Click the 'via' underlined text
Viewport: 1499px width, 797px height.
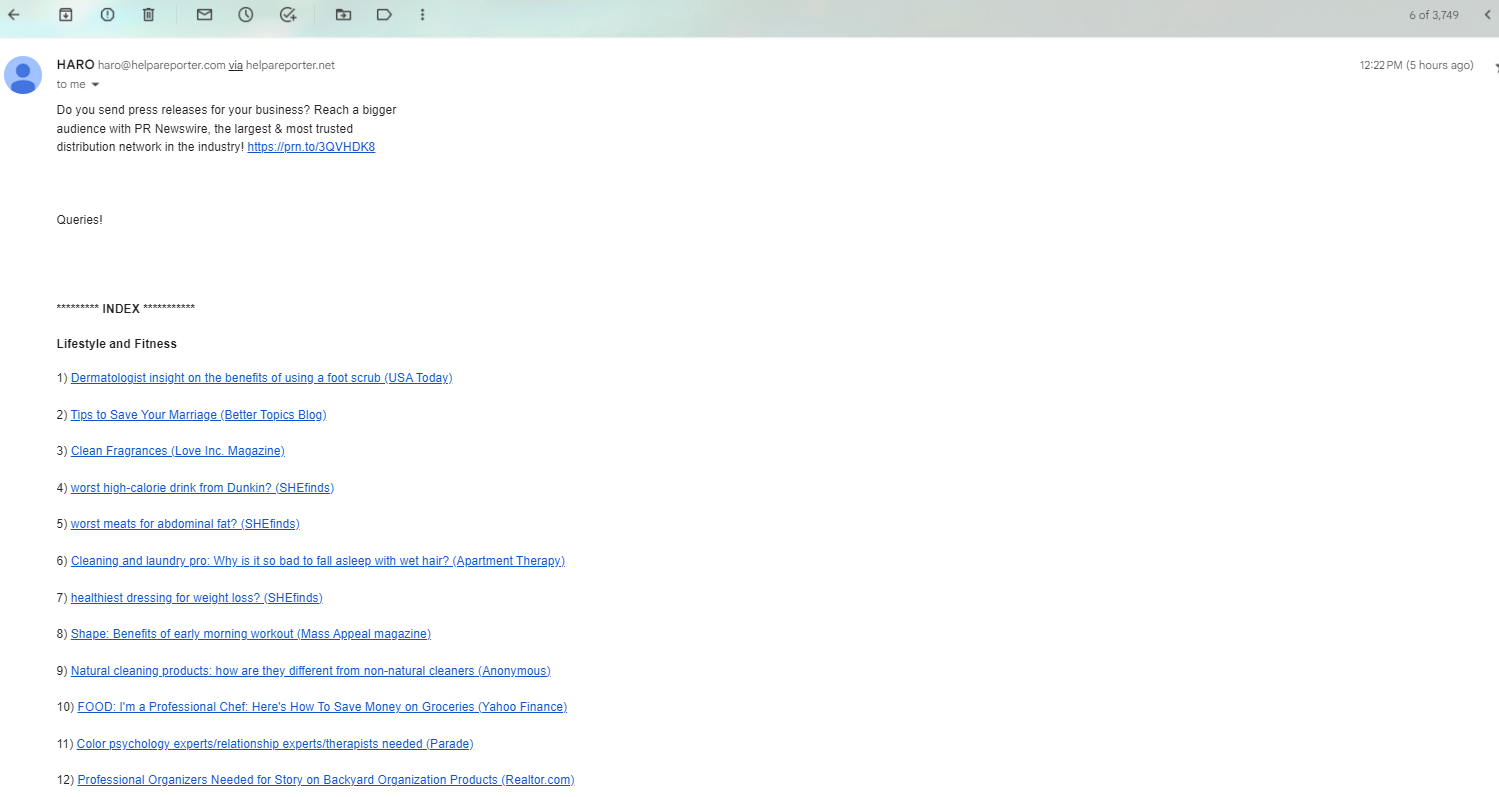[x=236, y=65]
